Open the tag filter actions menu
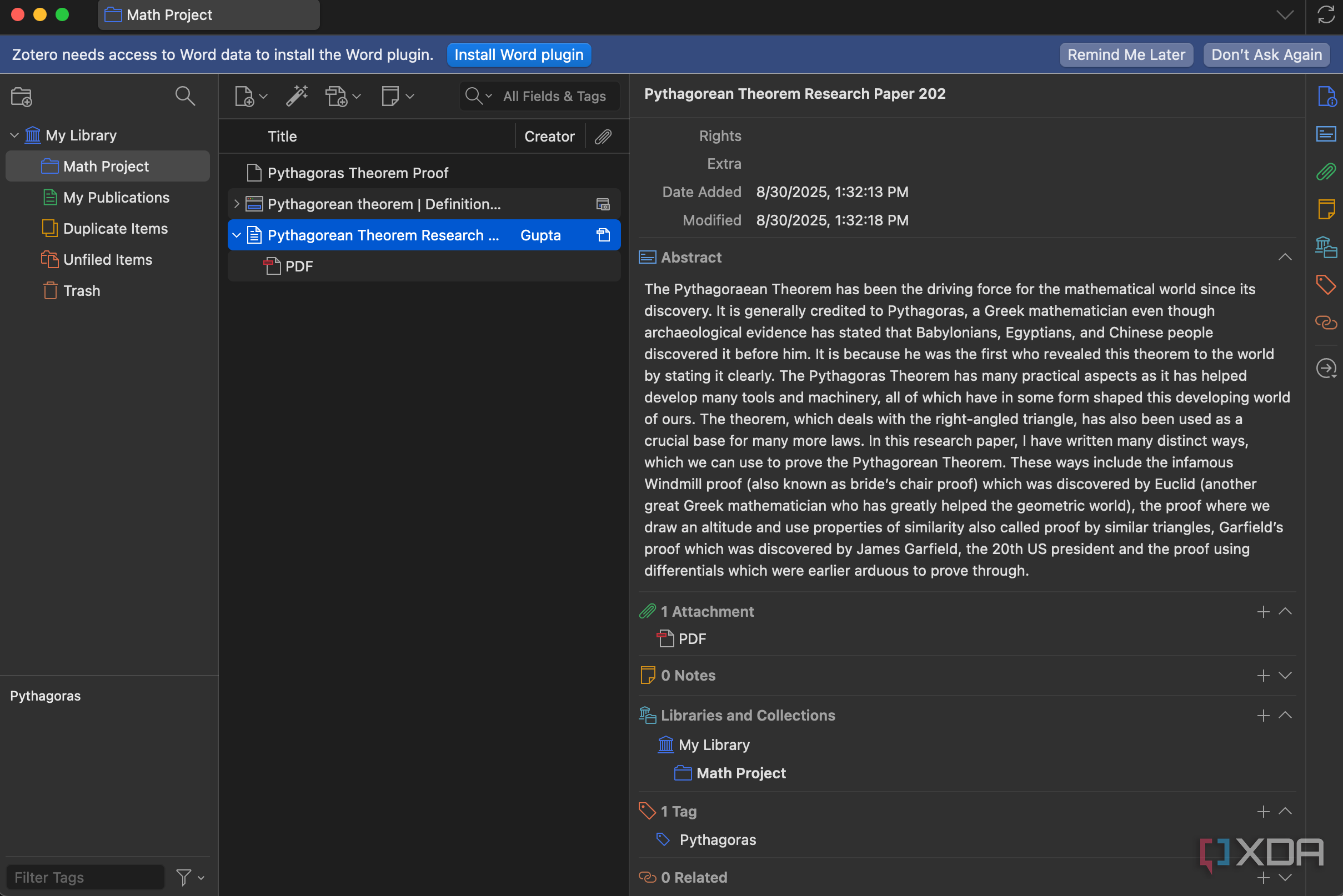Viewport: 1343px width, 896px height. tap(190, 877)
